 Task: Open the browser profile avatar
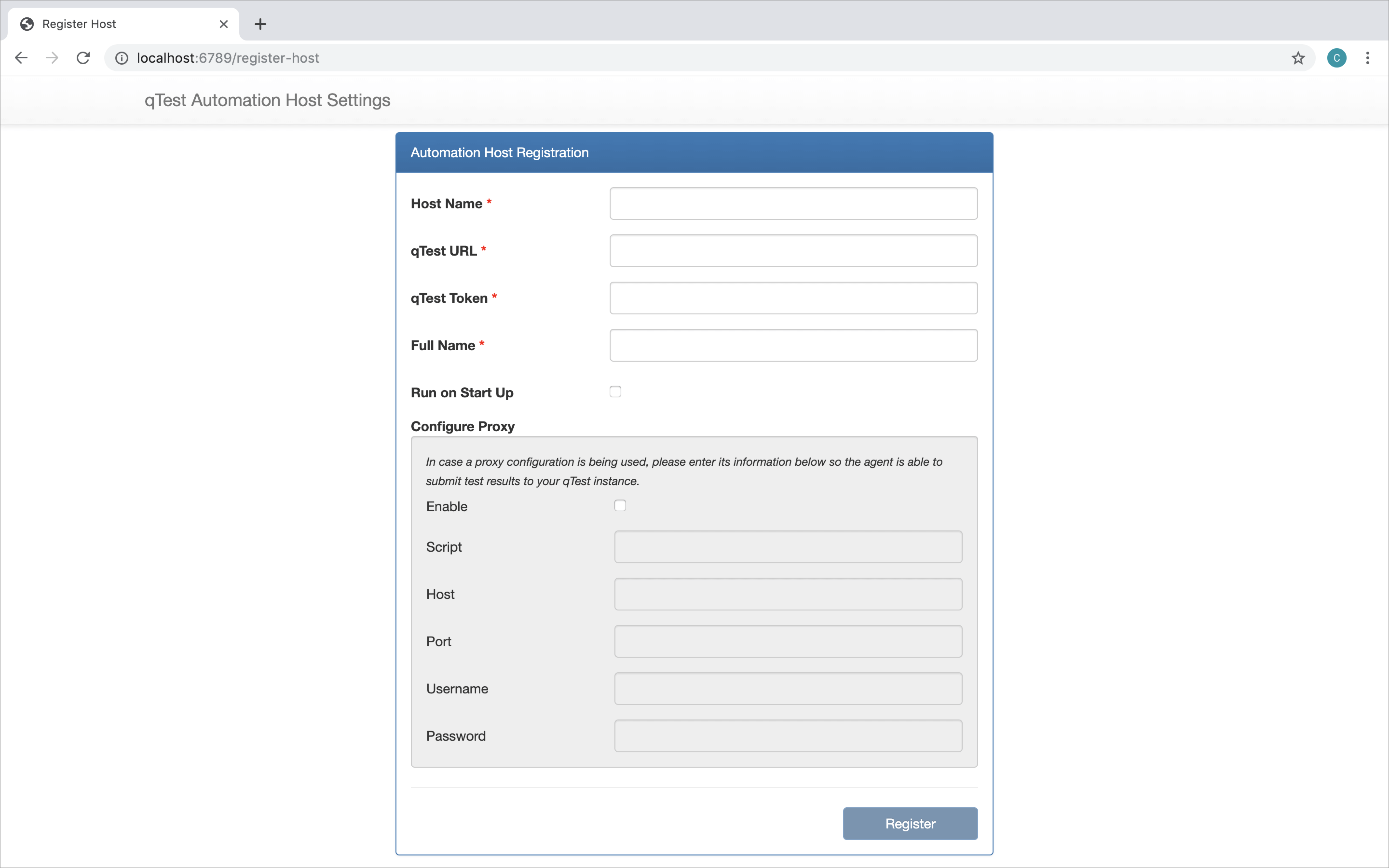pyautogui.click(x=1336, y=57)
